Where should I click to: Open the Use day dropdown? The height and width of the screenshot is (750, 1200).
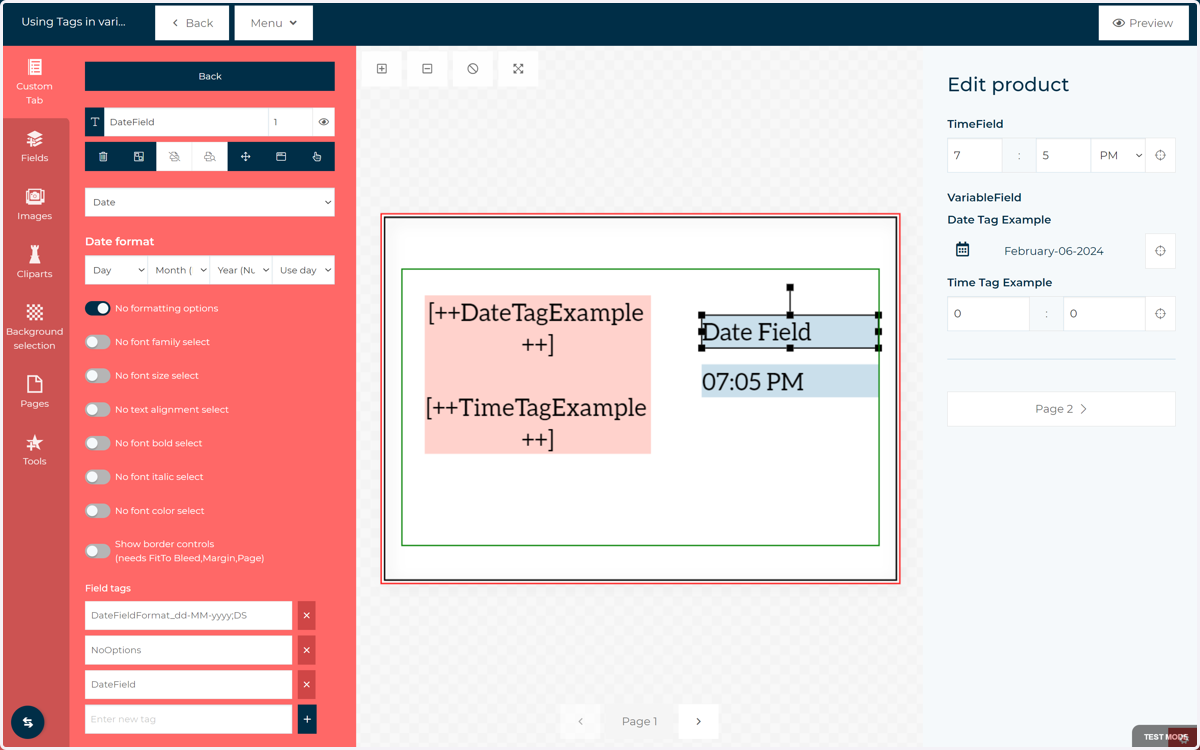303,270
